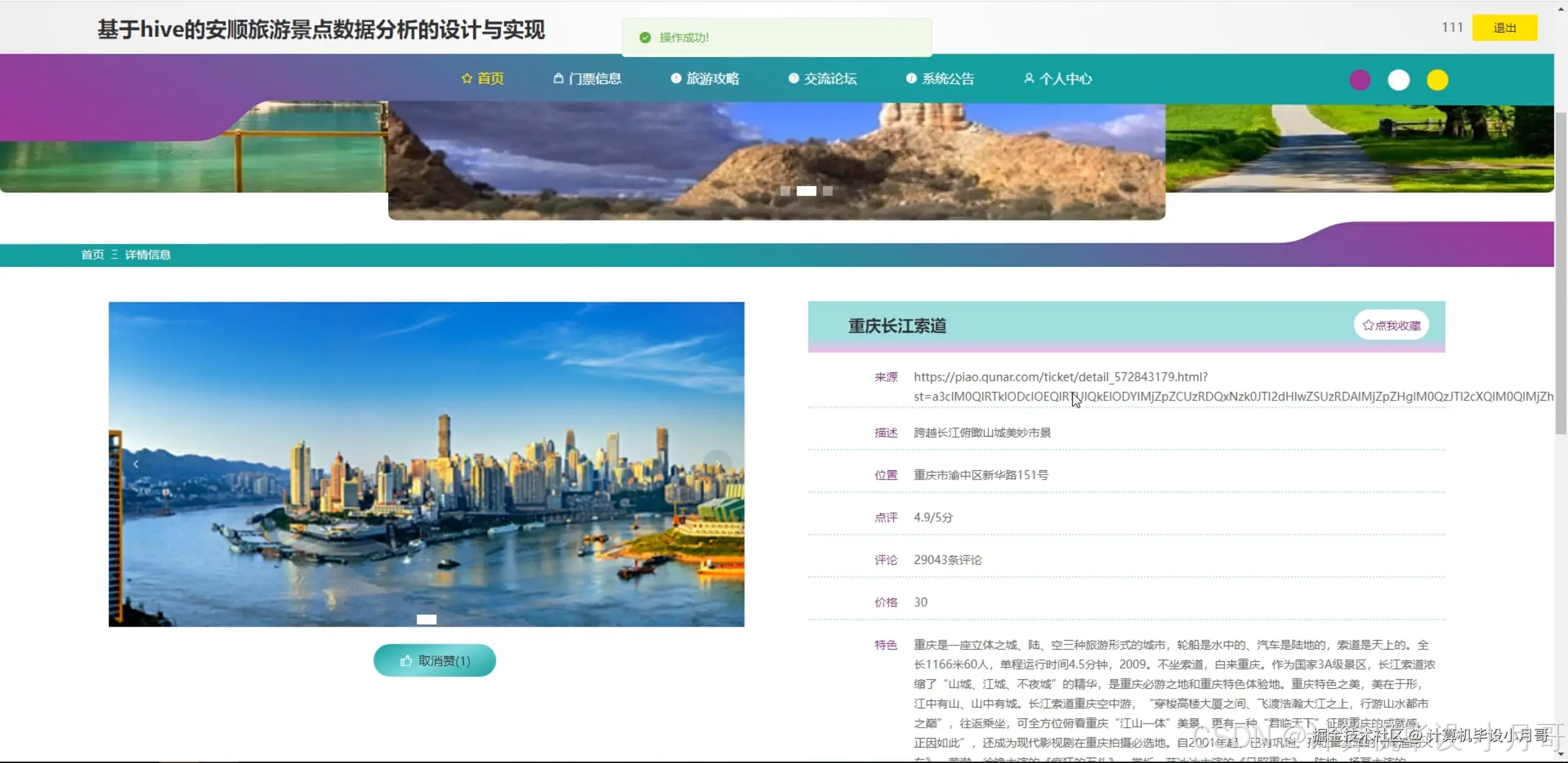Toggle the purple circle in the navigation bar
Image resolution: width=1568 pixels, height=763 pixels.
click(1358, 80)
